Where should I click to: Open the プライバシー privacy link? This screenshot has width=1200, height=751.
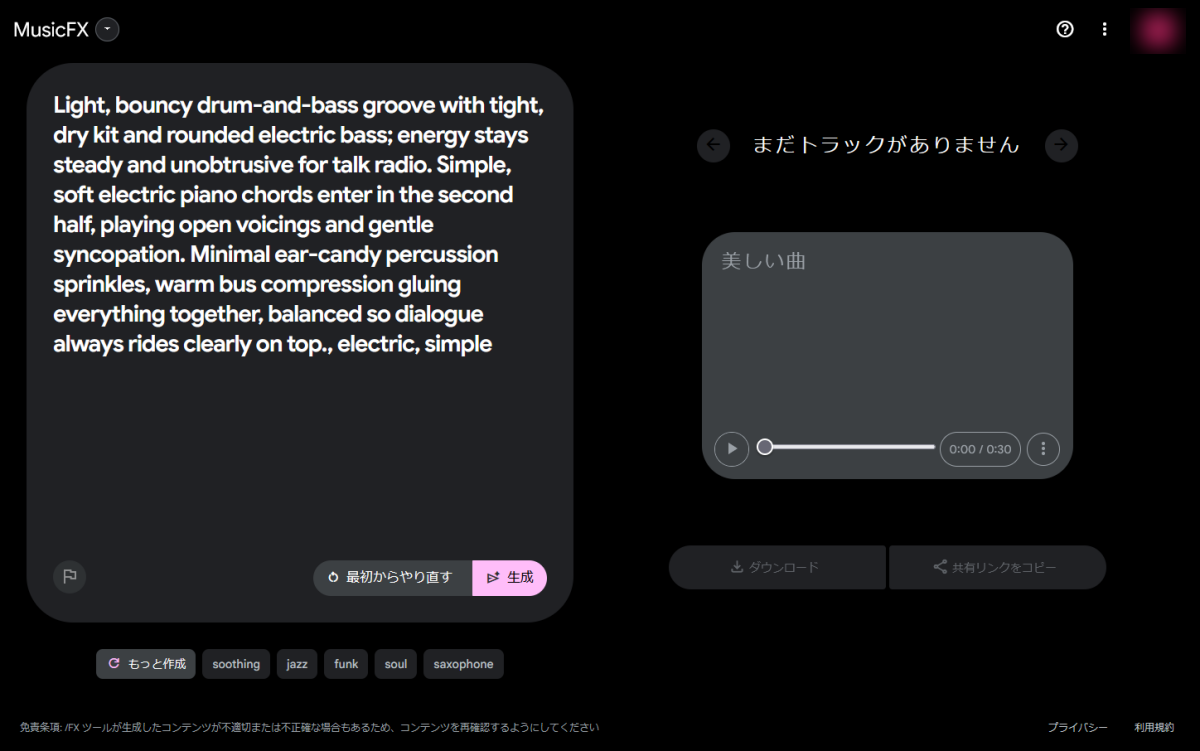point(1077,727)
